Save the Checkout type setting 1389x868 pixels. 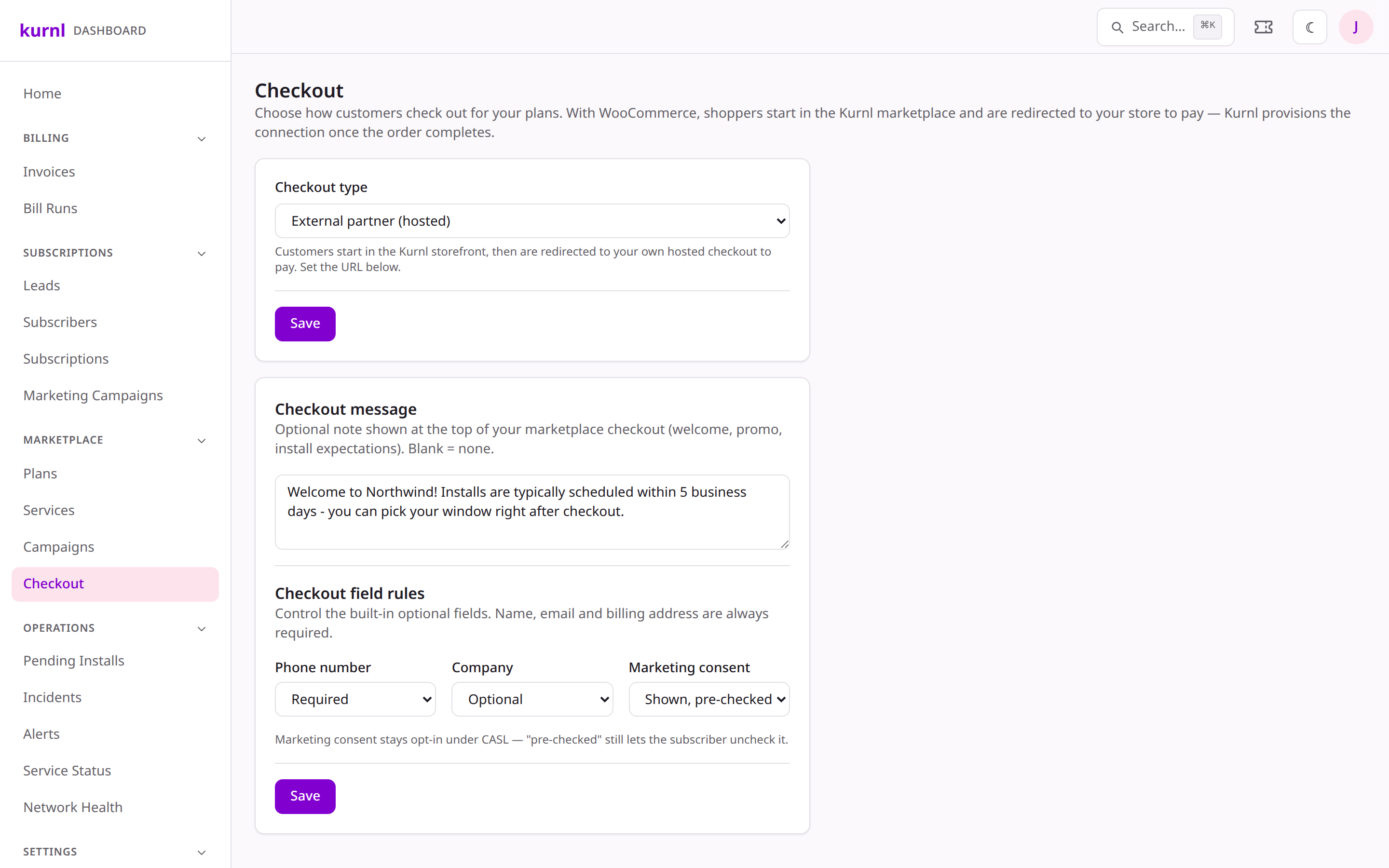click(x=305, y=324)
